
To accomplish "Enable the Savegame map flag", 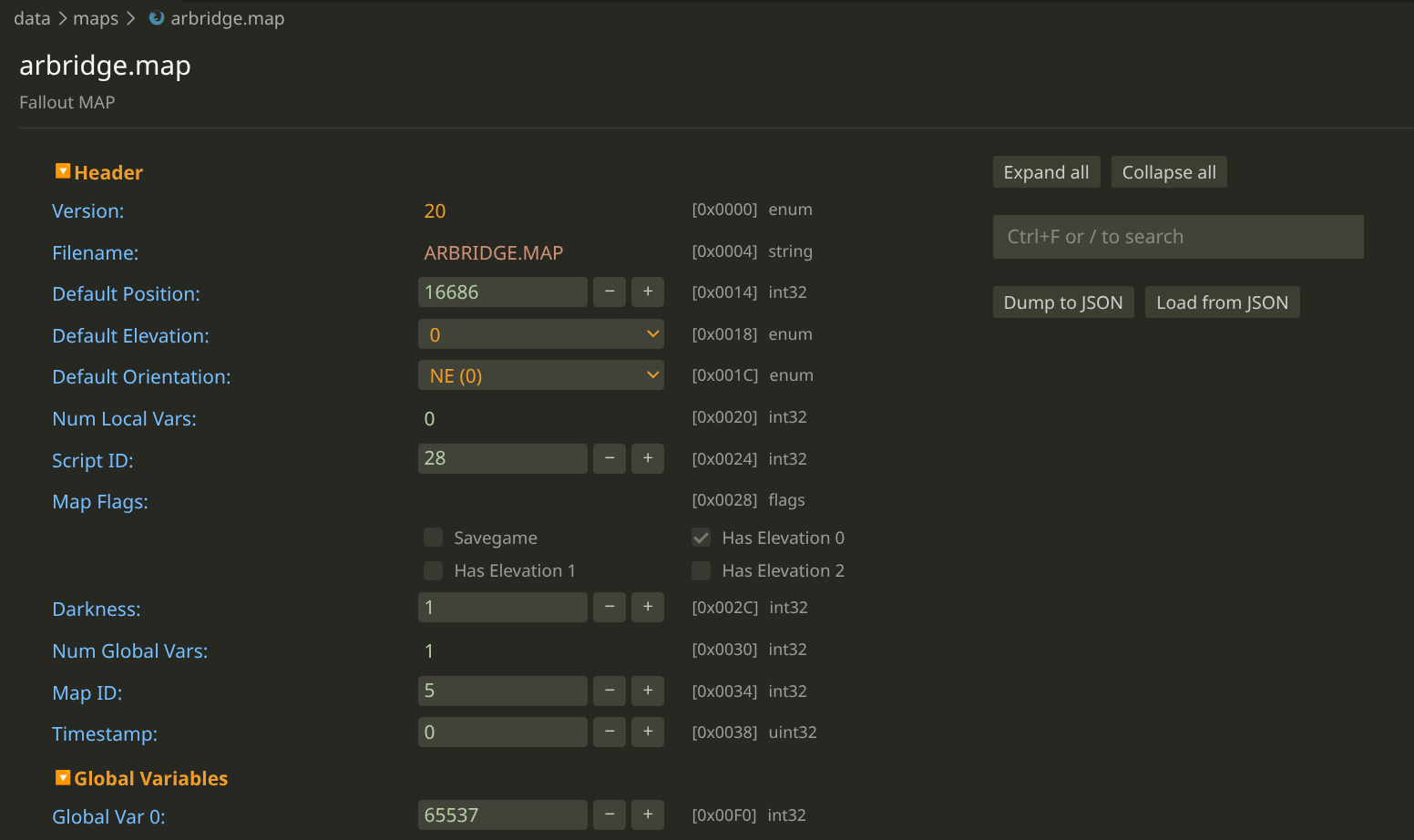I will pos(434,538).
